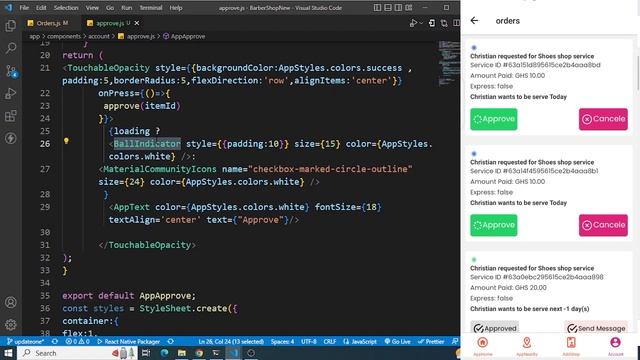Image resolution: width=640 pixels, height=360 pixels.
Task: Open errors and warnings count in status bar
Action: click(x=77, y=342)
